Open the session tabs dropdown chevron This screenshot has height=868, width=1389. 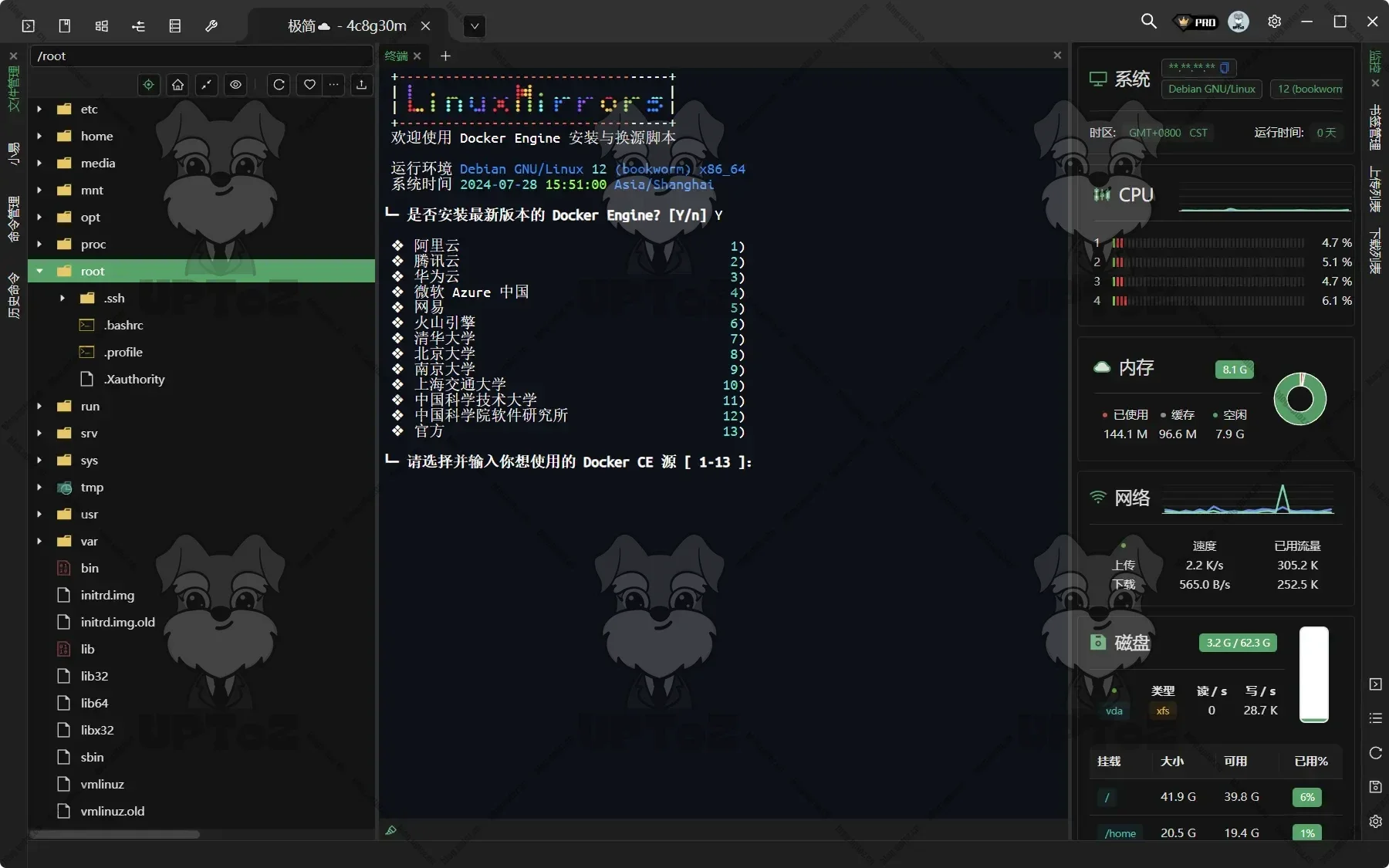pos(475,26)
